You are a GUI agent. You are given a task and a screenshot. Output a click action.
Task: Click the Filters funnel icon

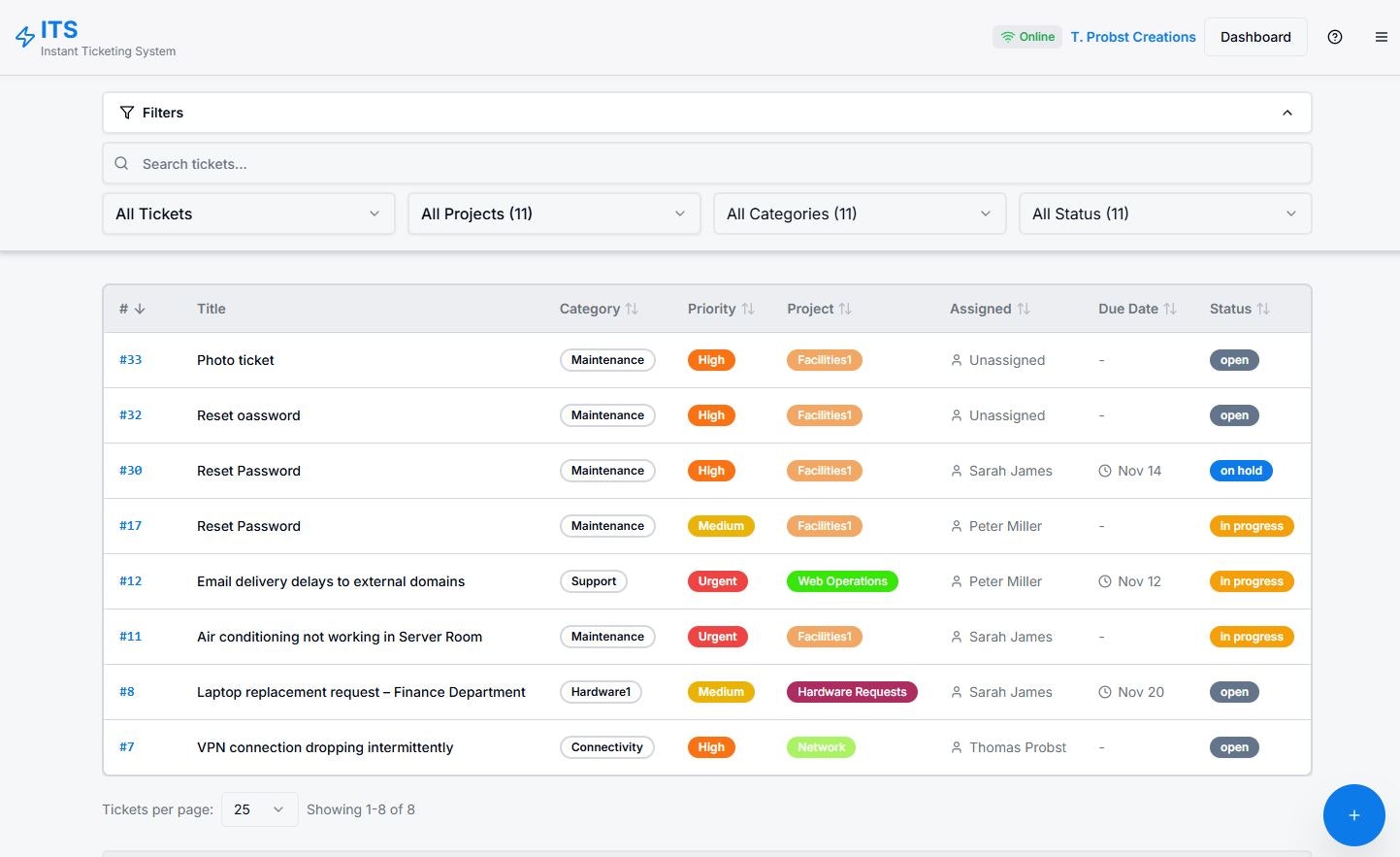click(x=127, y=112)
